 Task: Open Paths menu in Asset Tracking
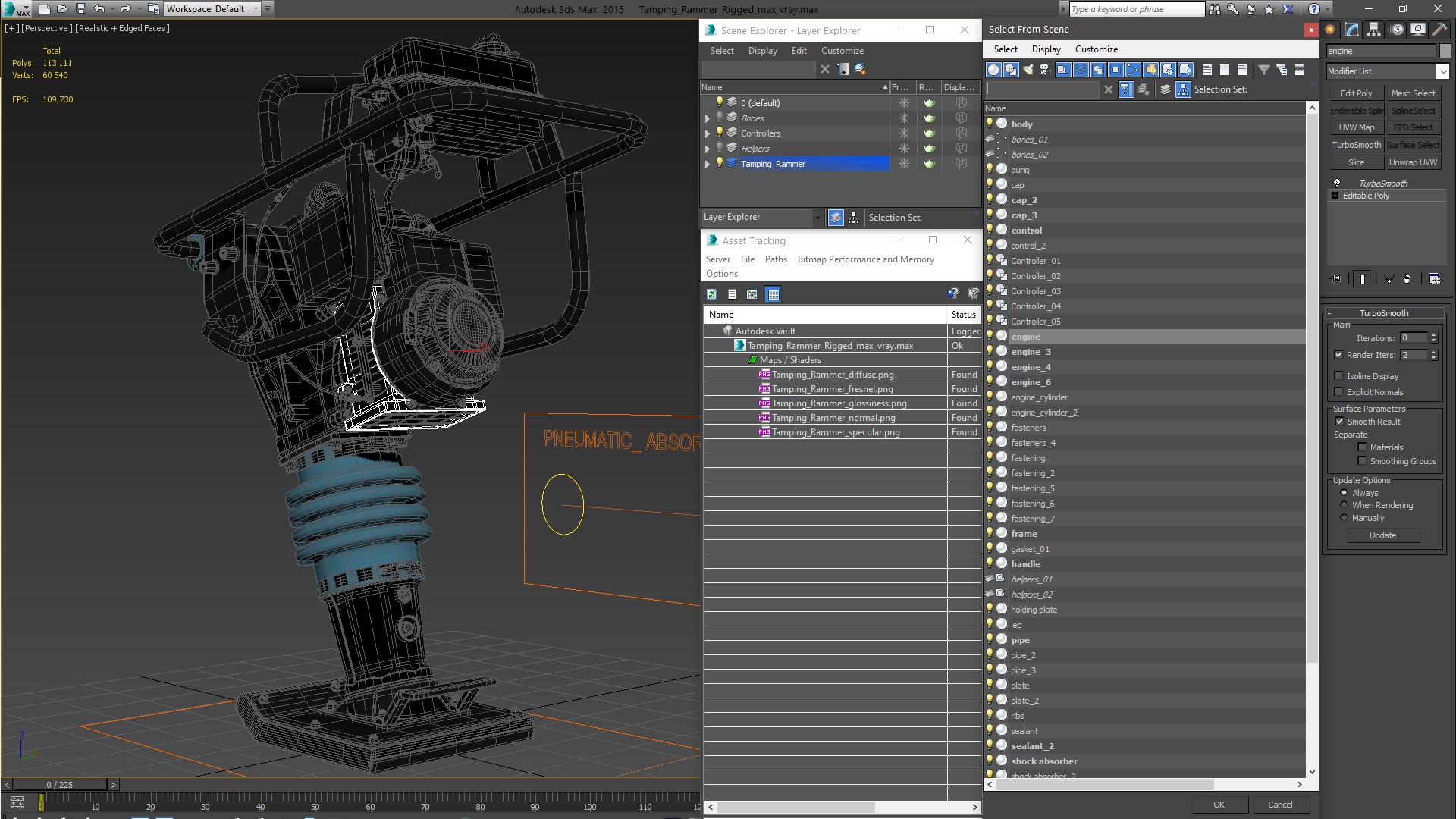click(x=775, y=259)
